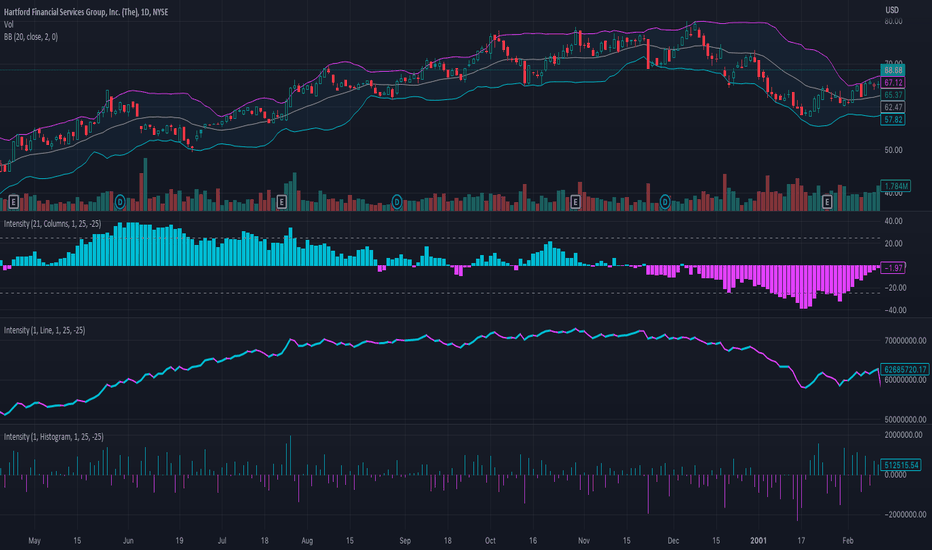Click the Aug label on time axis
932x550 pixels.
tap(307, 540)
